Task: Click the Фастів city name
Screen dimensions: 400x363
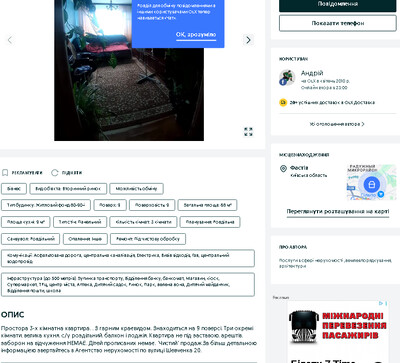Action: tap(299, 168)
